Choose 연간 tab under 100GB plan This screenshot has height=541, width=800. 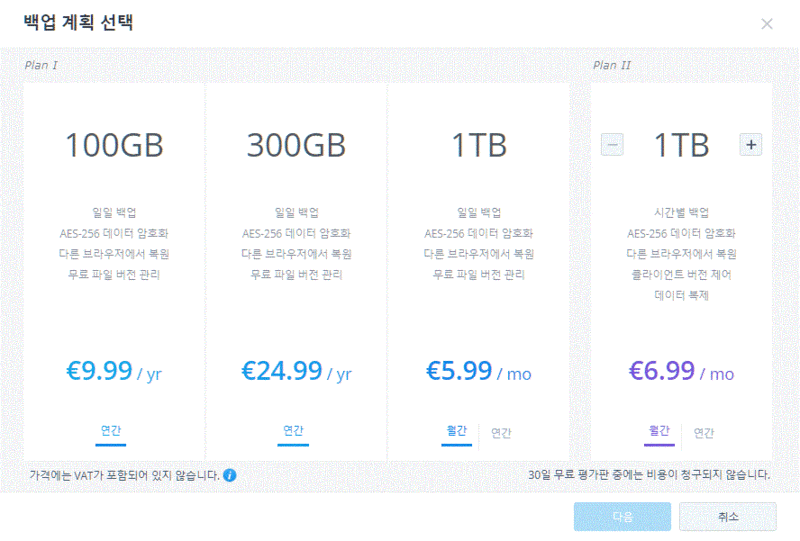click(111, 432)
